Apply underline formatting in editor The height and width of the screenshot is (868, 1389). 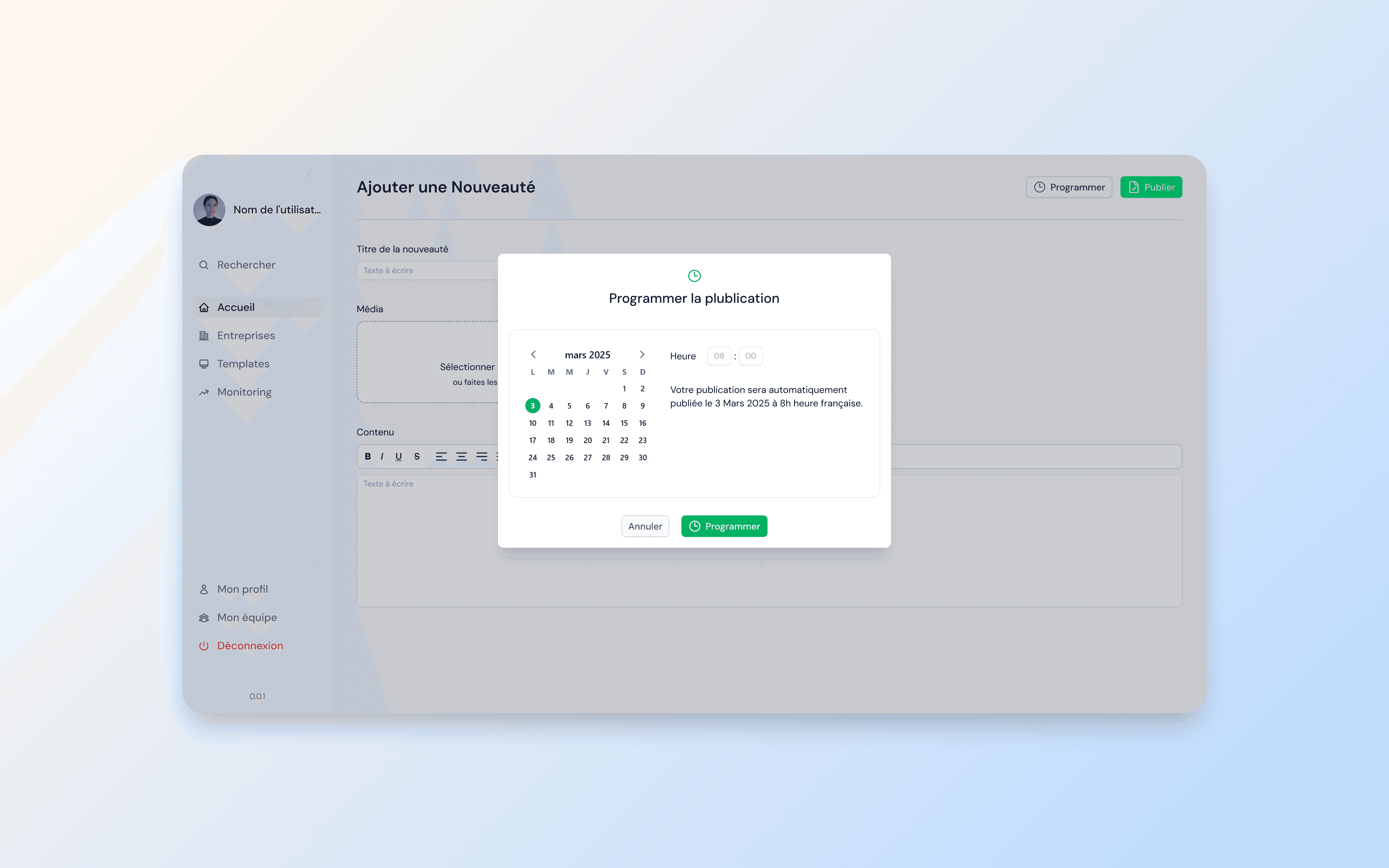pyautogui.click(x=398, y=457)
